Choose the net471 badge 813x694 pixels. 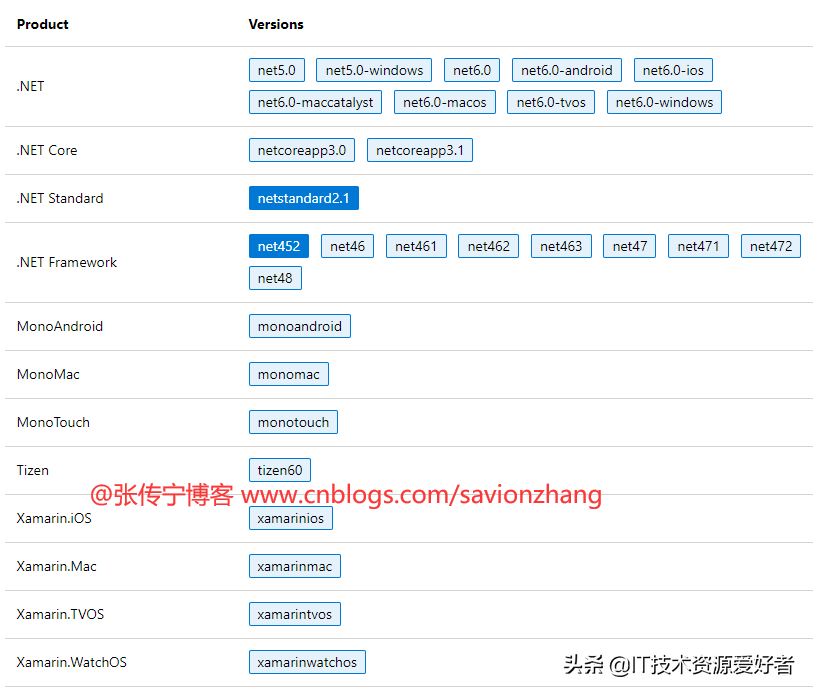click(698, 246)
